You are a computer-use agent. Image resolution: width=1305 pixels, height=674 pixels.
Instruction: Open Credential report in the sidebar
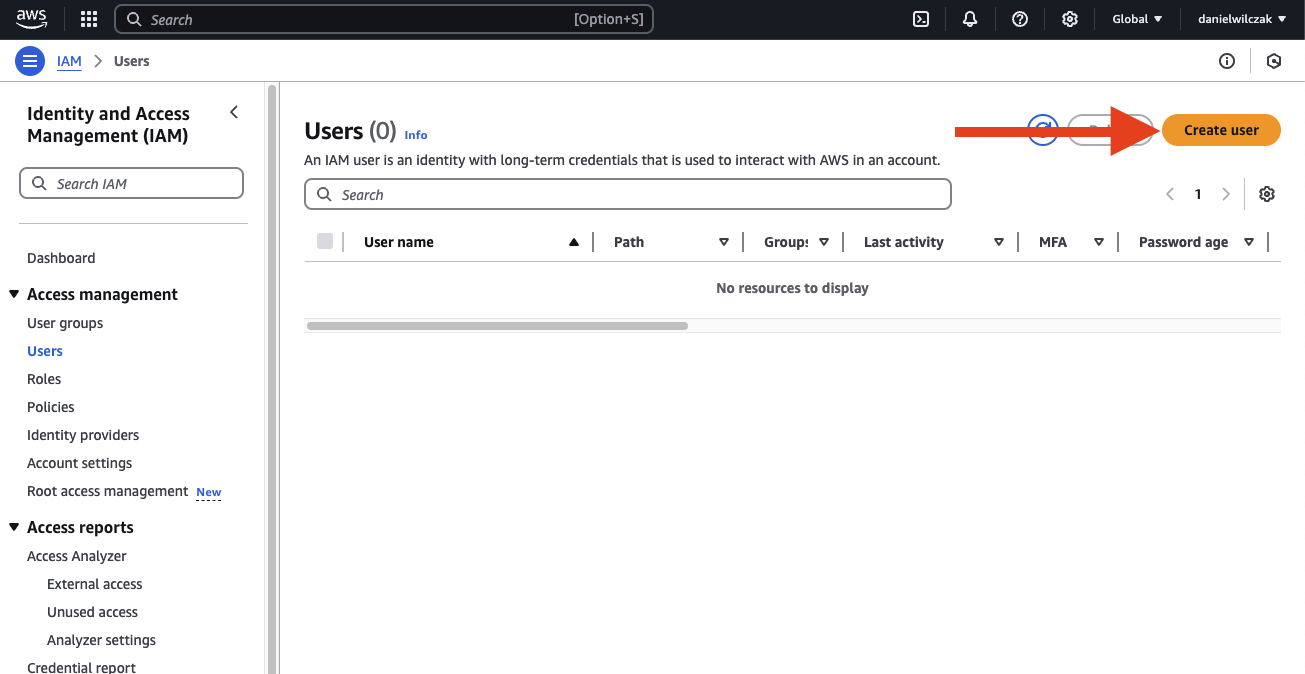(x=81, y=667)
